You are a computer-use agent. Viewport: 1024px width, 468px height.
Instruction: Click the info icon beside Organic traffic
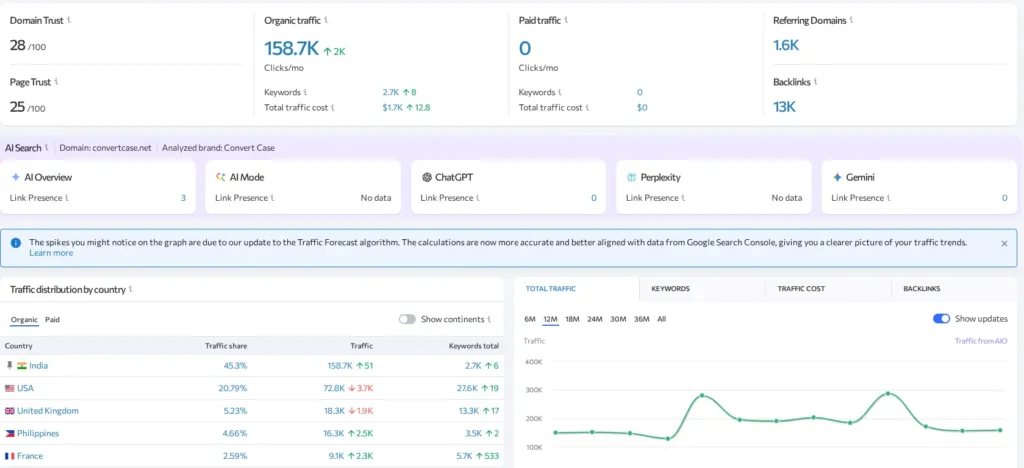(x=326, y=20)
